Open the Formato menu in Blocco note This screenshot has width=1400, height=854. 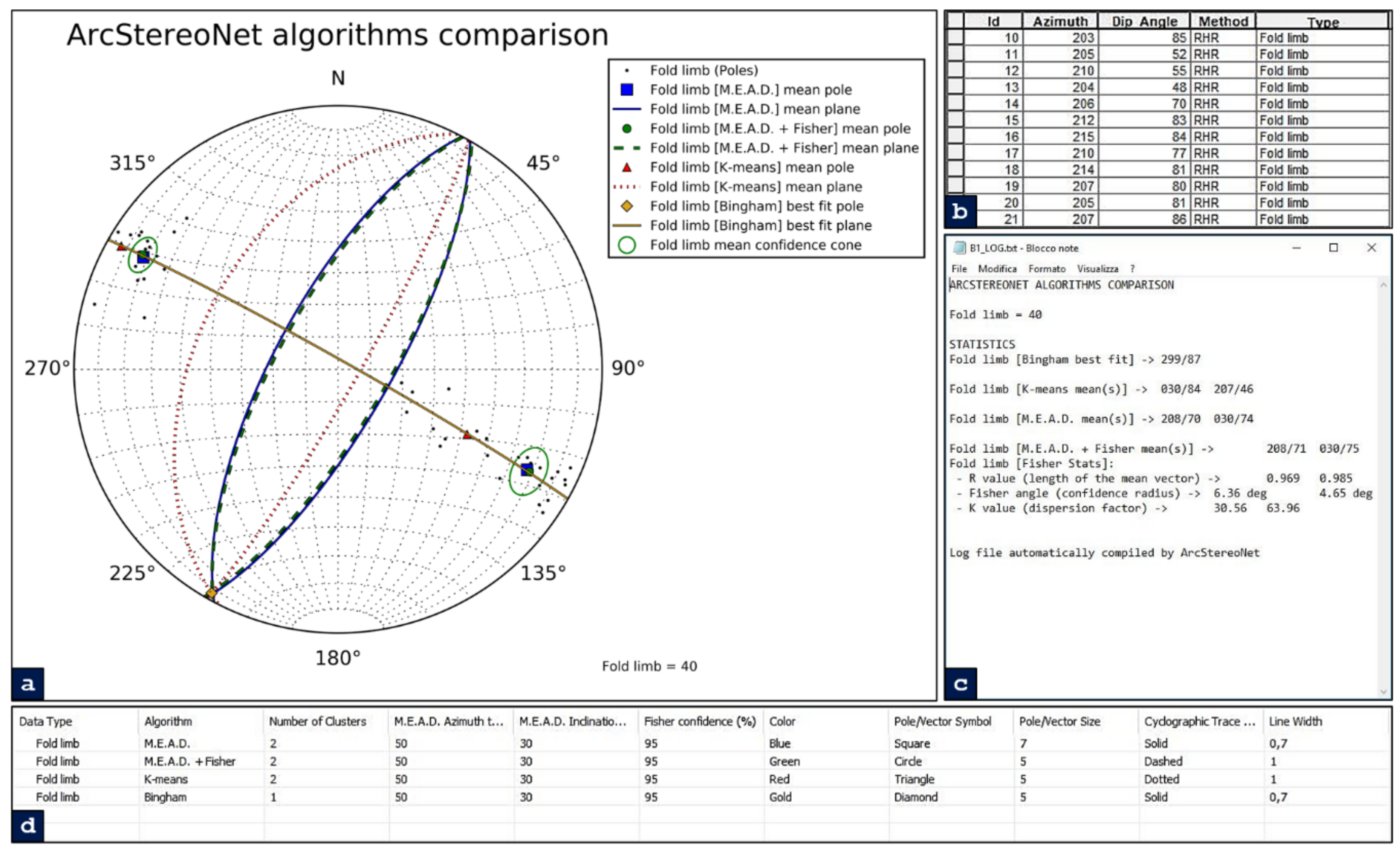[1047, 268]
